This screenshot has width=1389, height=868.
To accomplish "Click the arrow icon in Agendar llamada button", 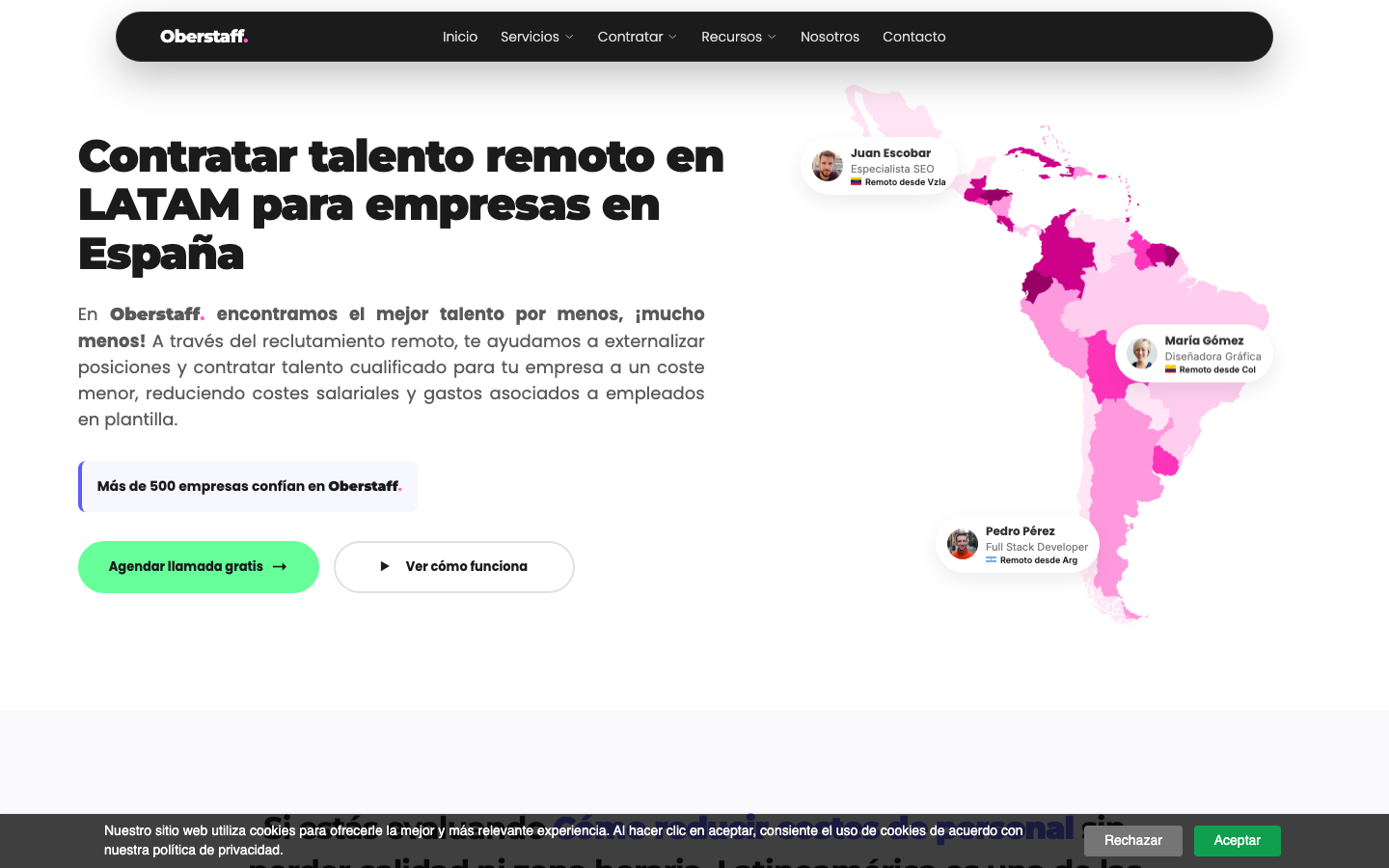I will [x=280, y=567].
